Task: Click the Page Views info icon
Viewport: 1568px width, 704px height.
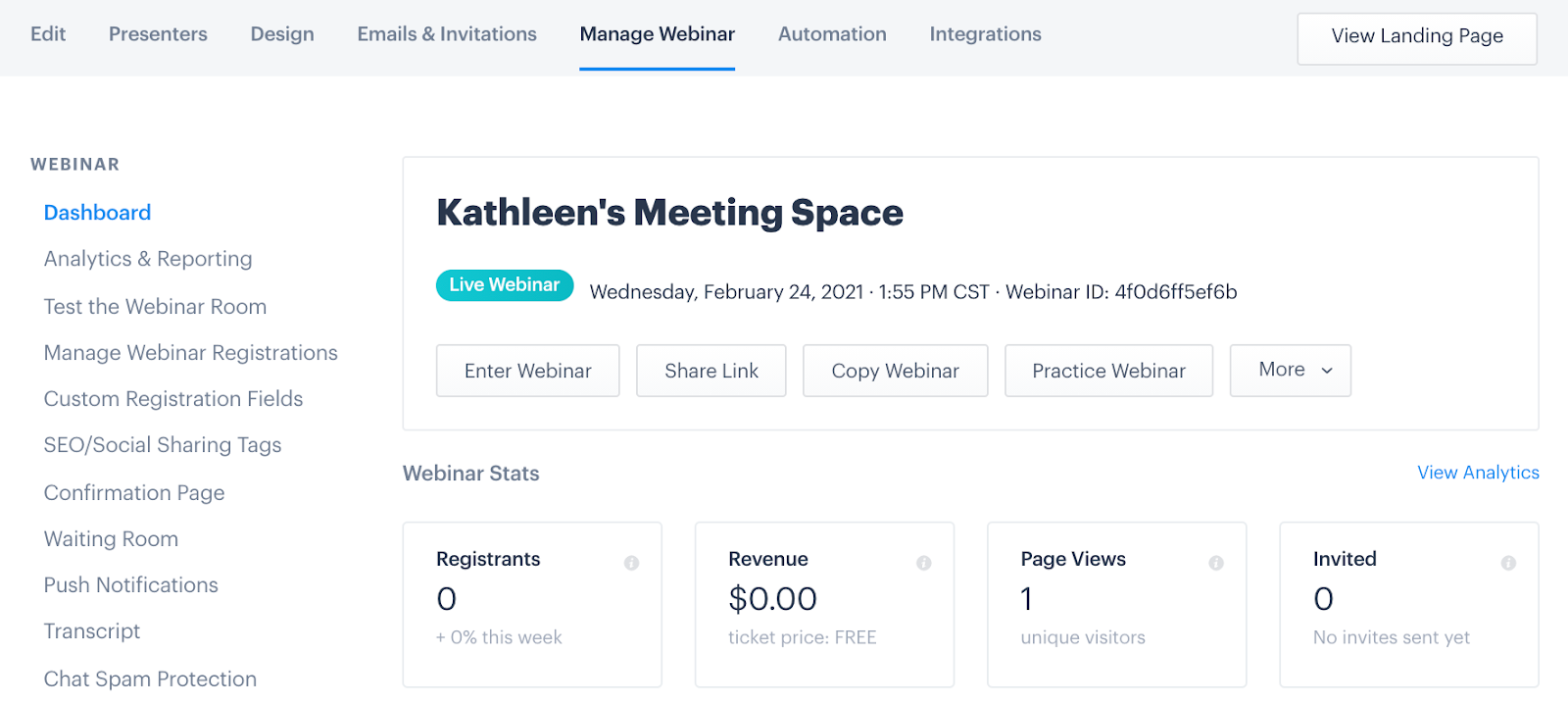Action: [x=1215, y=563]
